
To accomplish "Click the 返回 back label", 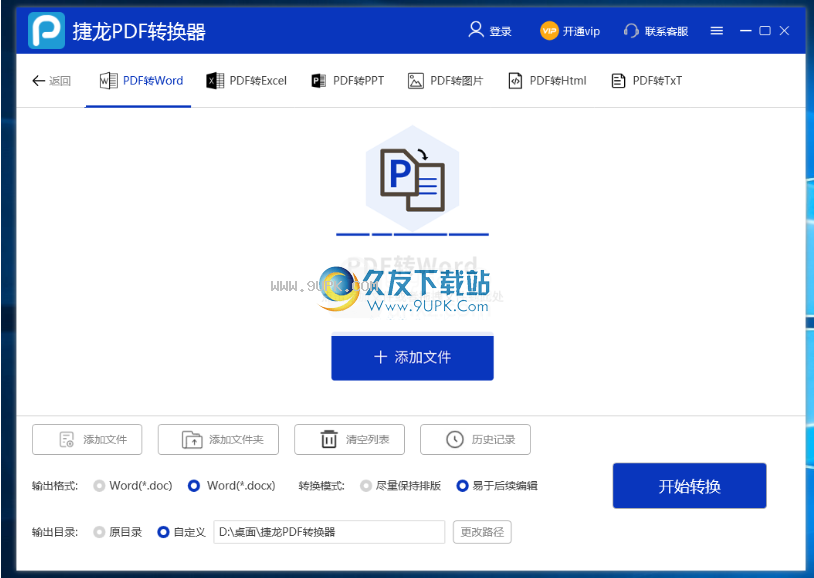I will coord(60,81).
